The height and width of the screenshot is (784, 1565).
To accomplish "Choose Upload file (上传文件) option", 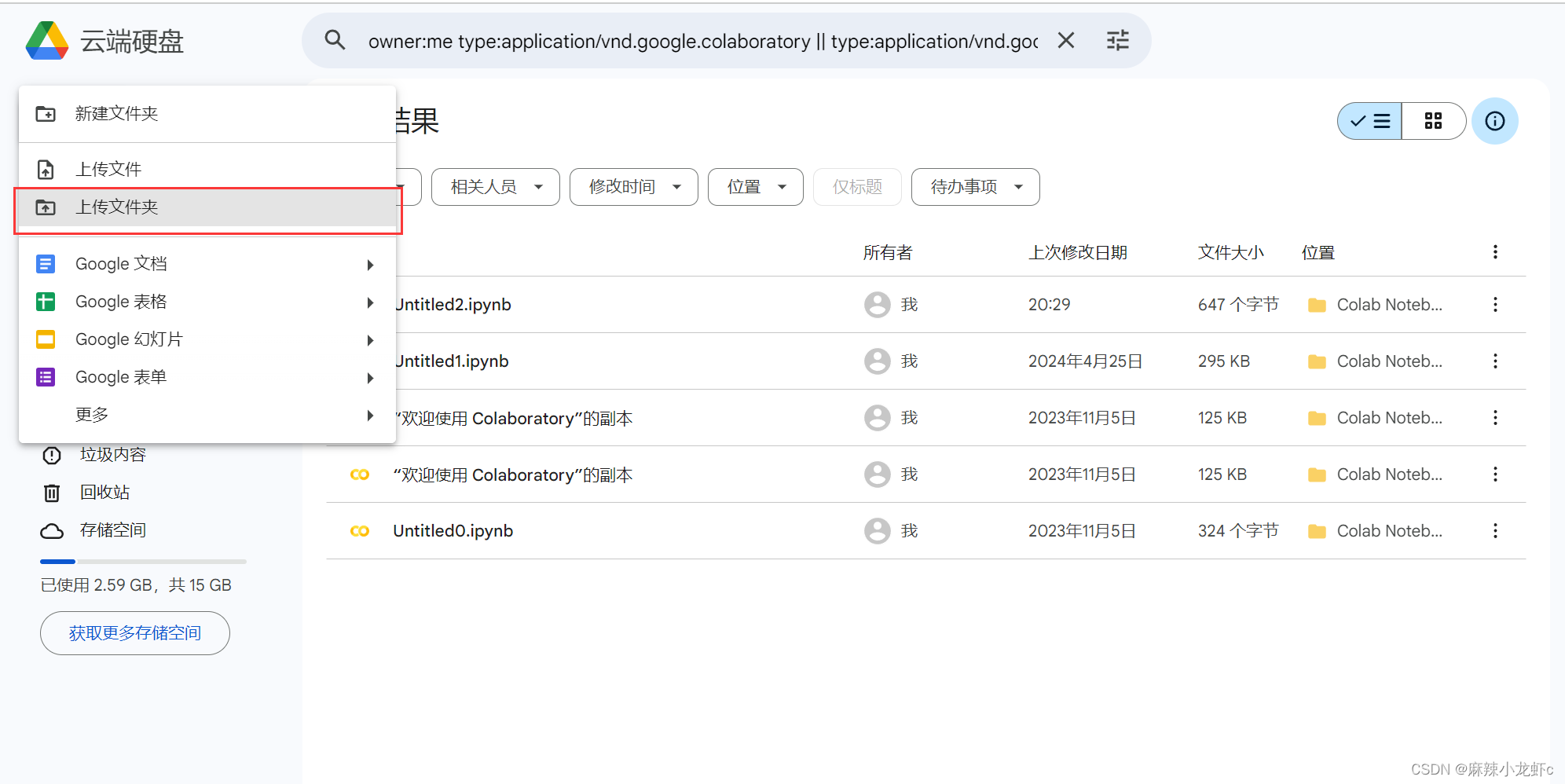I will click(x=207, y=169).
